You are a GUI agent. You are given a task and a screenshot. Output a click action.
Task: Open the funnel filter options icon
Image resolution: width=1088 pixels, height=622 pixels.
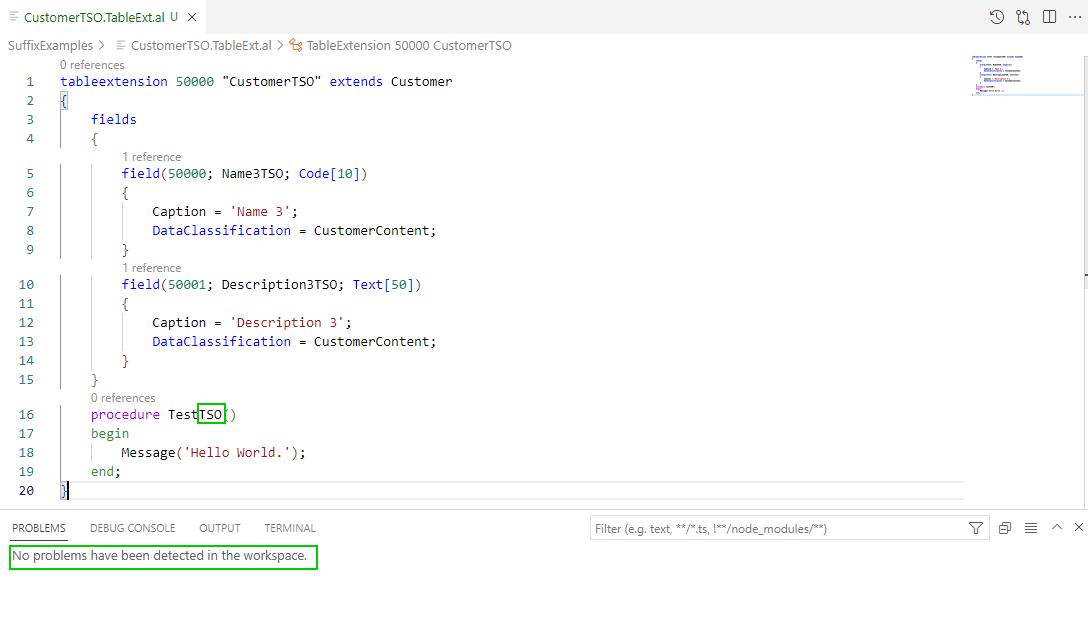[976, 528]
